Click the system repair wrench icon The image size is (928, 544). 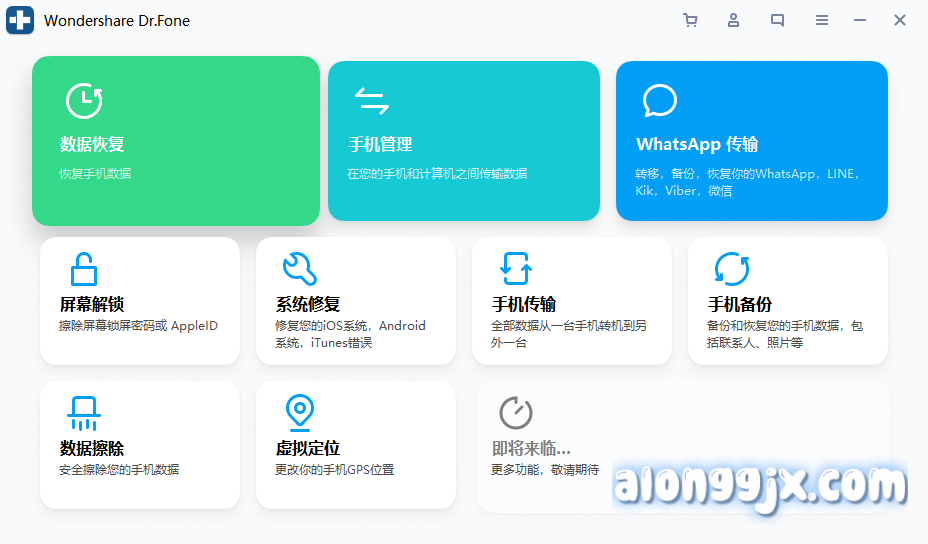[x=299, y=269]
